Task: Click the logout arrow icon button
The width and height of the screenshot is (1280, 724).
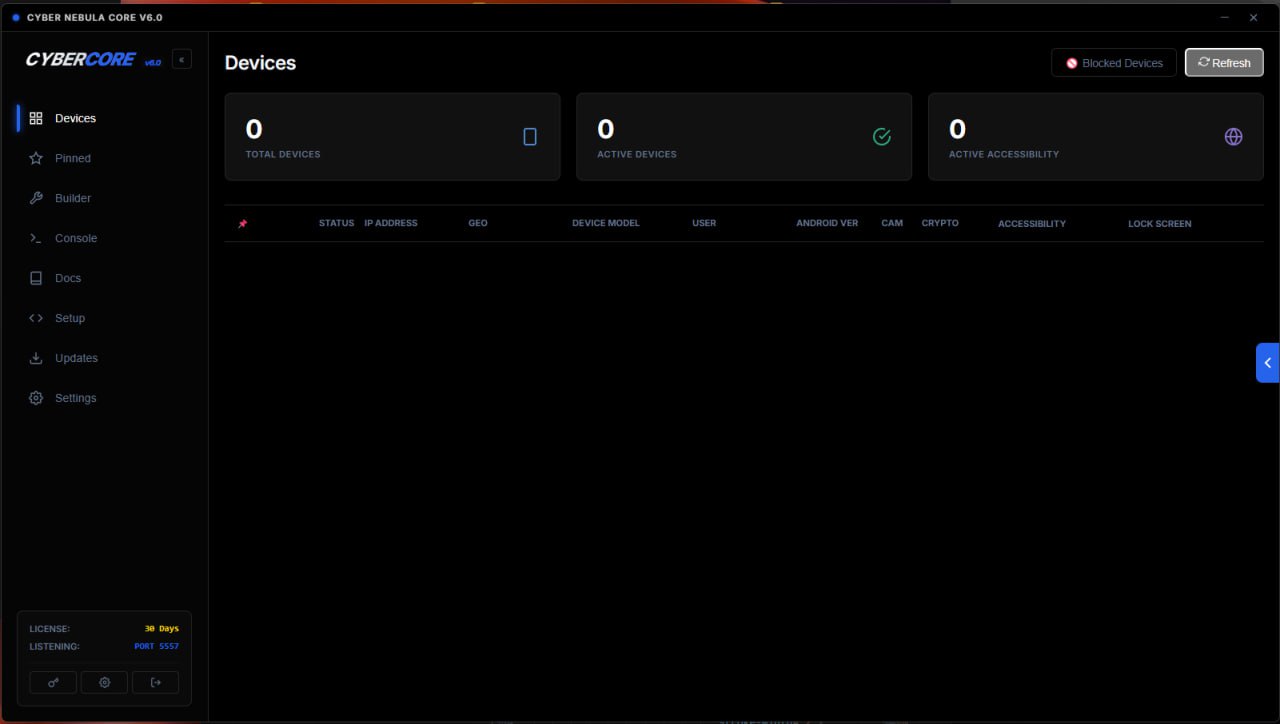Action: (x=155, y=682)
